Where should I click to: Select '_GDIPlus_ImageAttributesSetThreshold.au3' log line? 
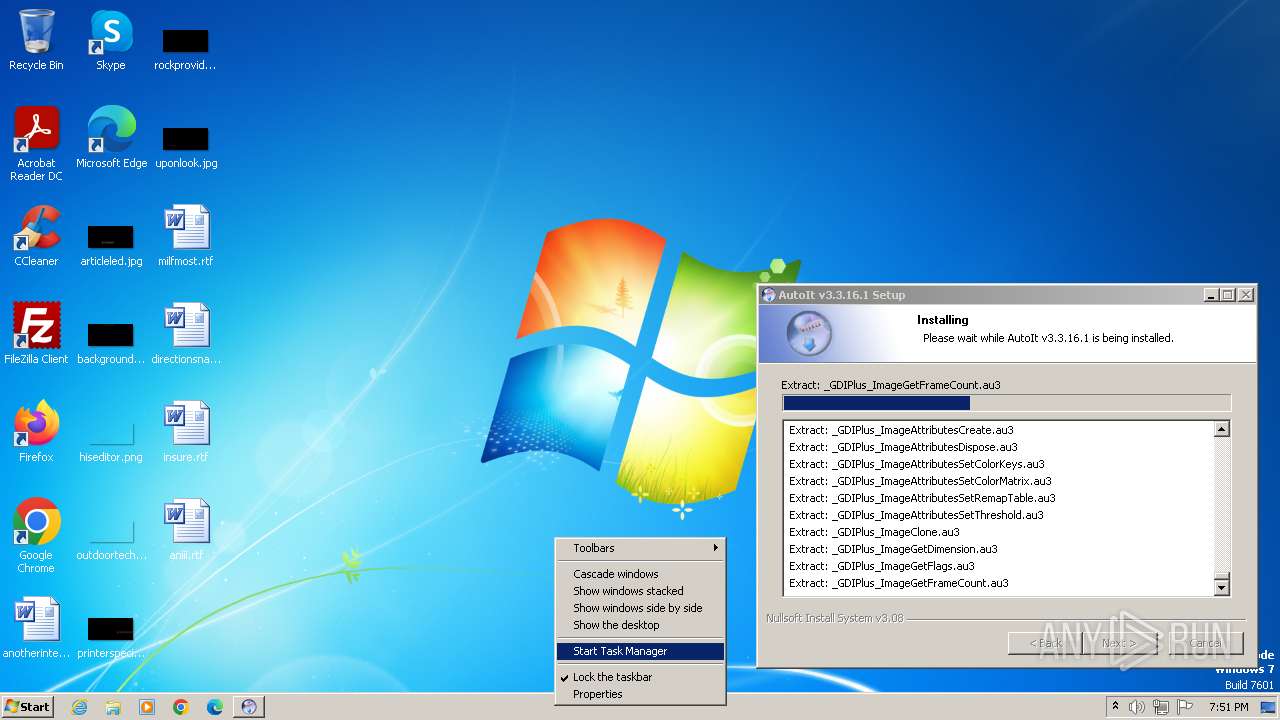click(915, 515)
